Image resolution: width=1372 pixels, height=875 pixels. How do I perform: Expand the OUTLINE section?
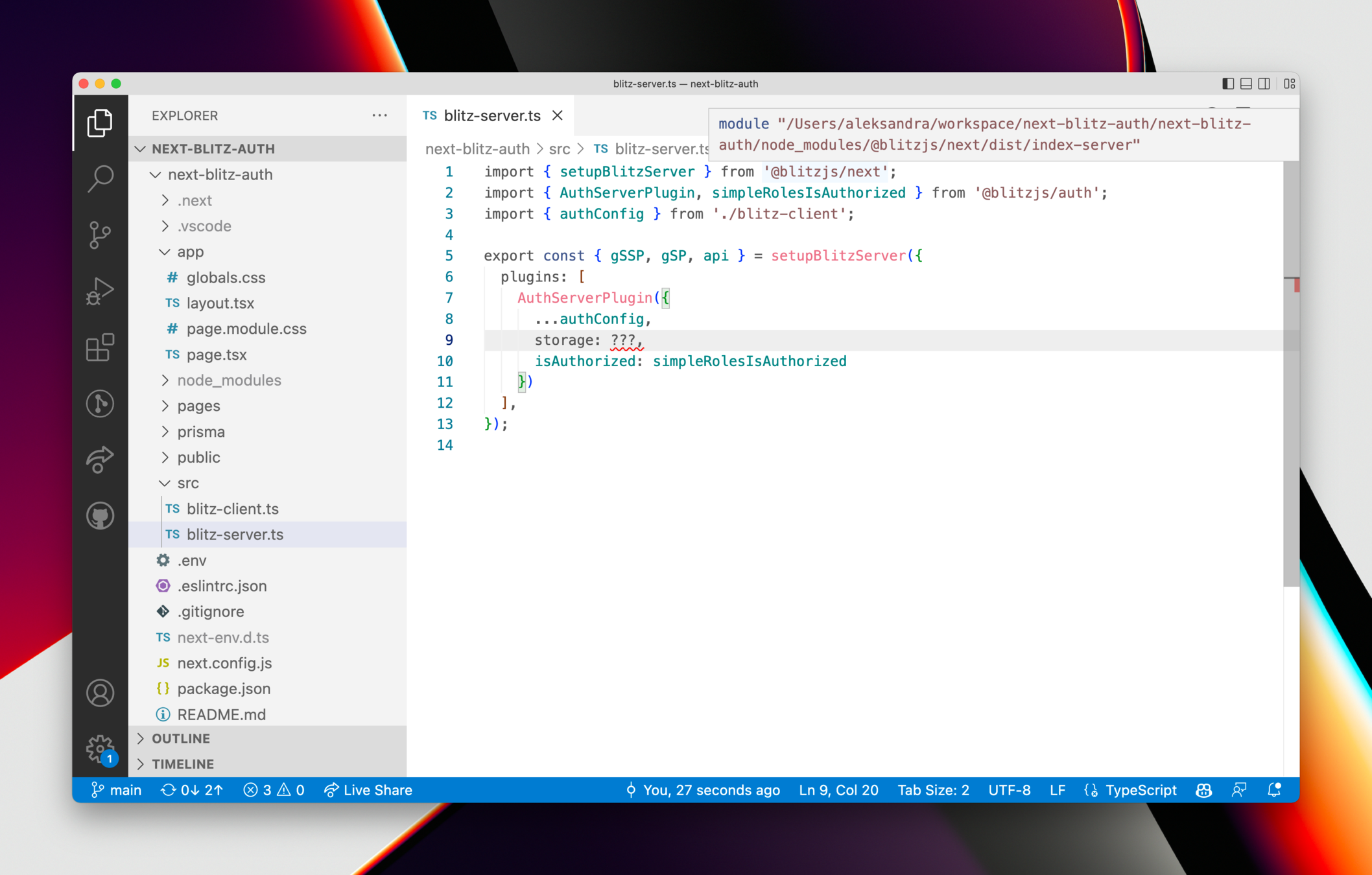[181, 738]
